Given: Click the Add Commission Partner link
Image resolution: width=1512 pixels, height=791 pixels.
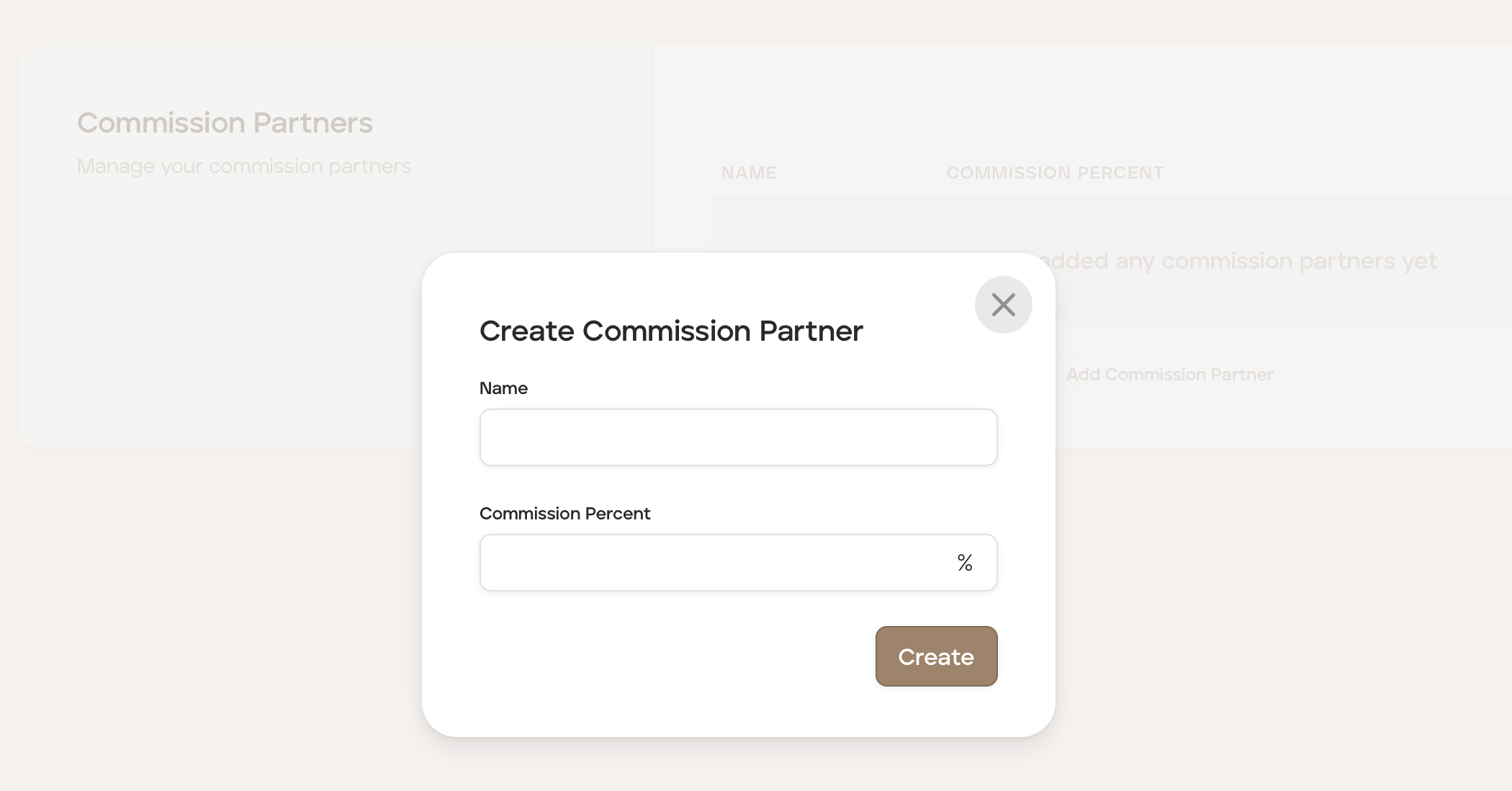Looking at the screenshot, I should tap(1169, 375).
